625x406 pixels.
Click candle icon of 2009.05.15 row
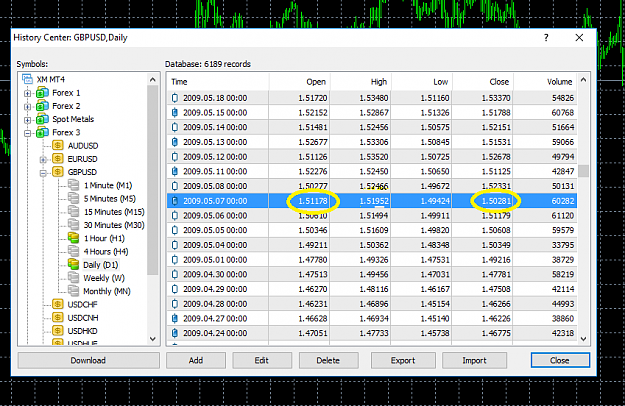coord(175,112)
